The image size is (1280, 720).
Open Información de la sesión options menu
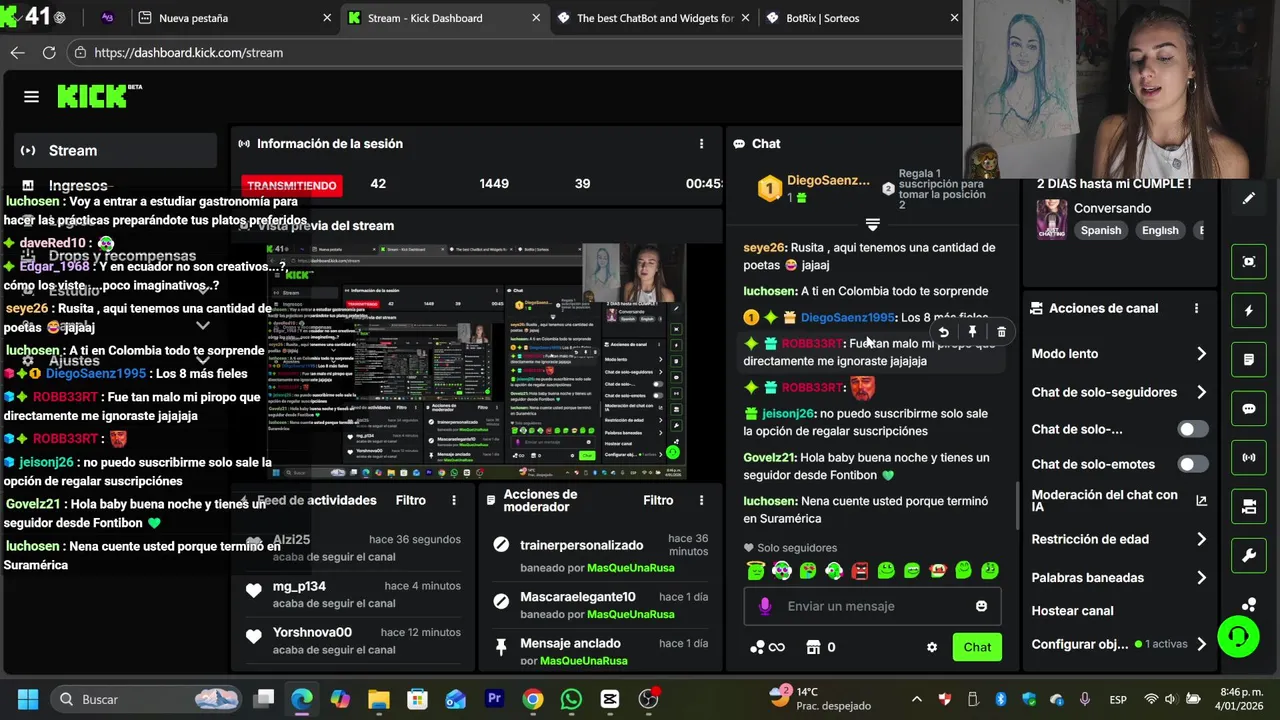tap(701, 144)
